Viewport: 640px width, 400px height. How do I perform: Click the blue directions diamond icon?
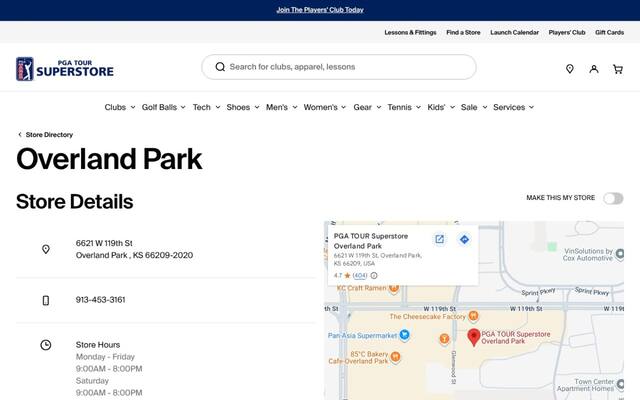(x=464, y=239)
